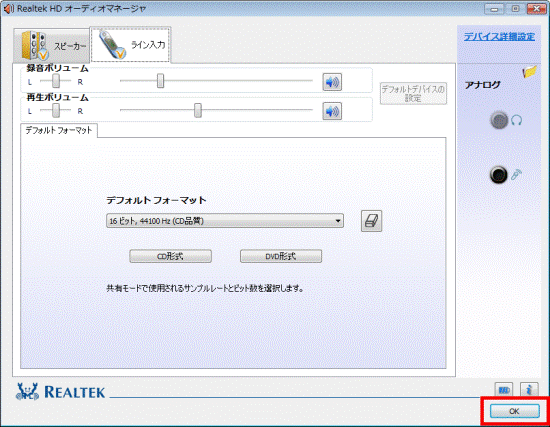Open the 16 ビット, 44100 Hz format dropdown
550x427 pixels.
[225, 221]
